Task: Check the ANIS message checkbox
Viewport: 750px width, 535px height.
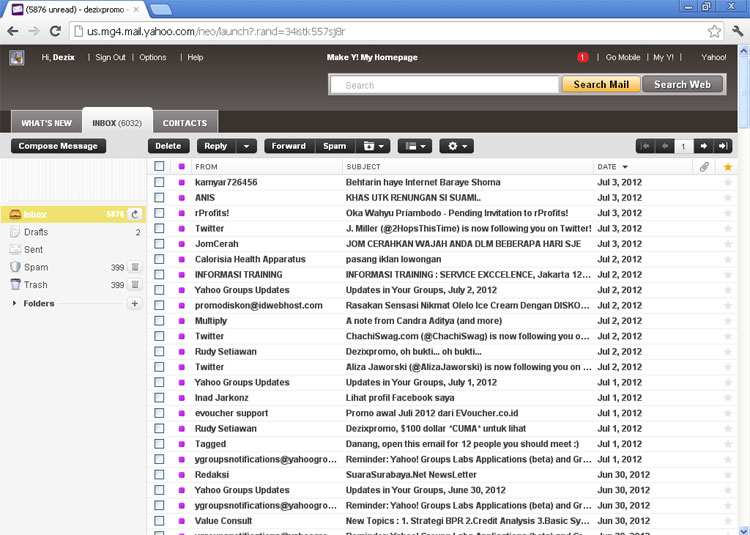Action: [159, 197]
